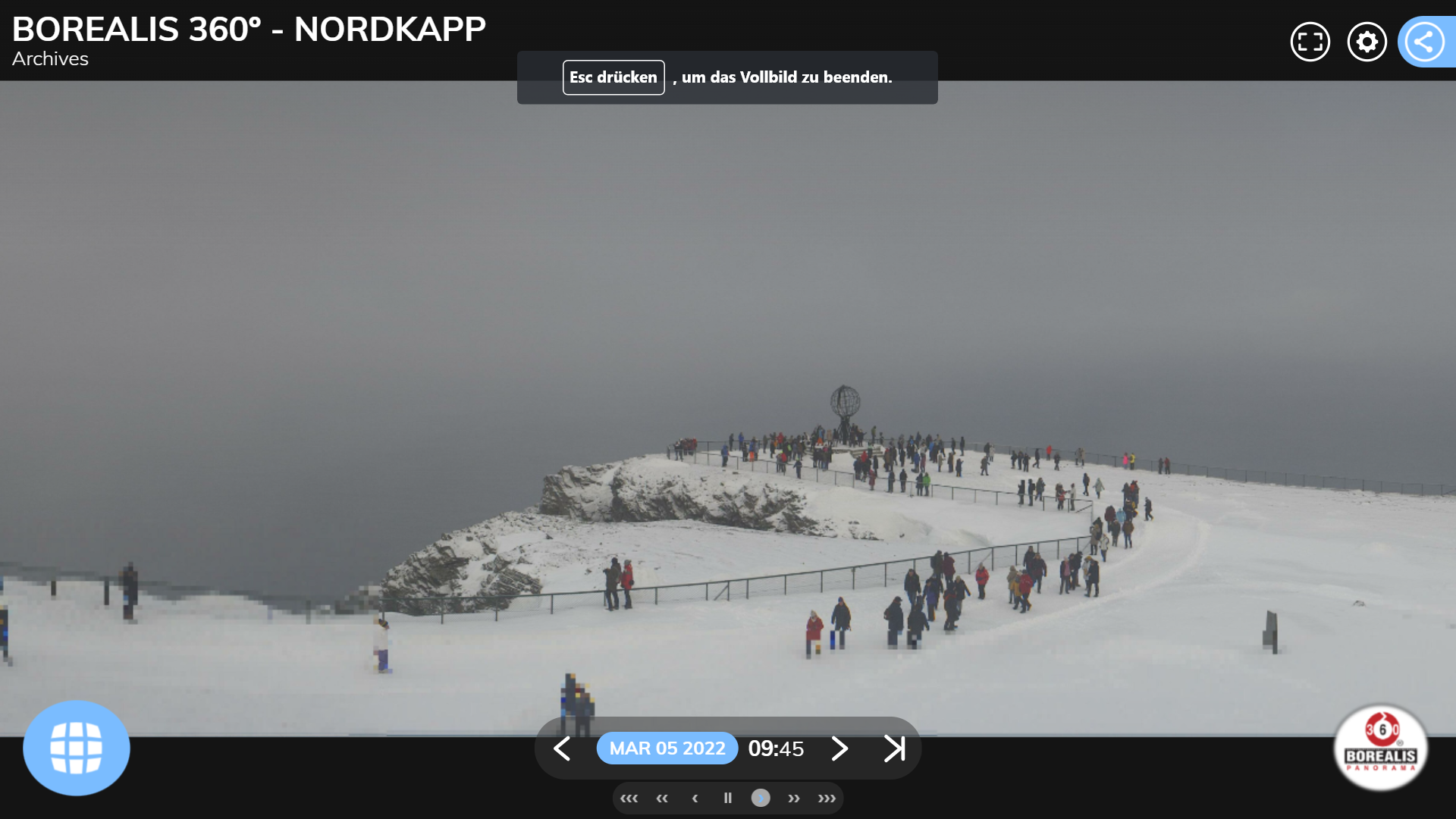Click the Borealis 360 Panorama logo
This screenshot has height=819, width=1456.
1380,748
